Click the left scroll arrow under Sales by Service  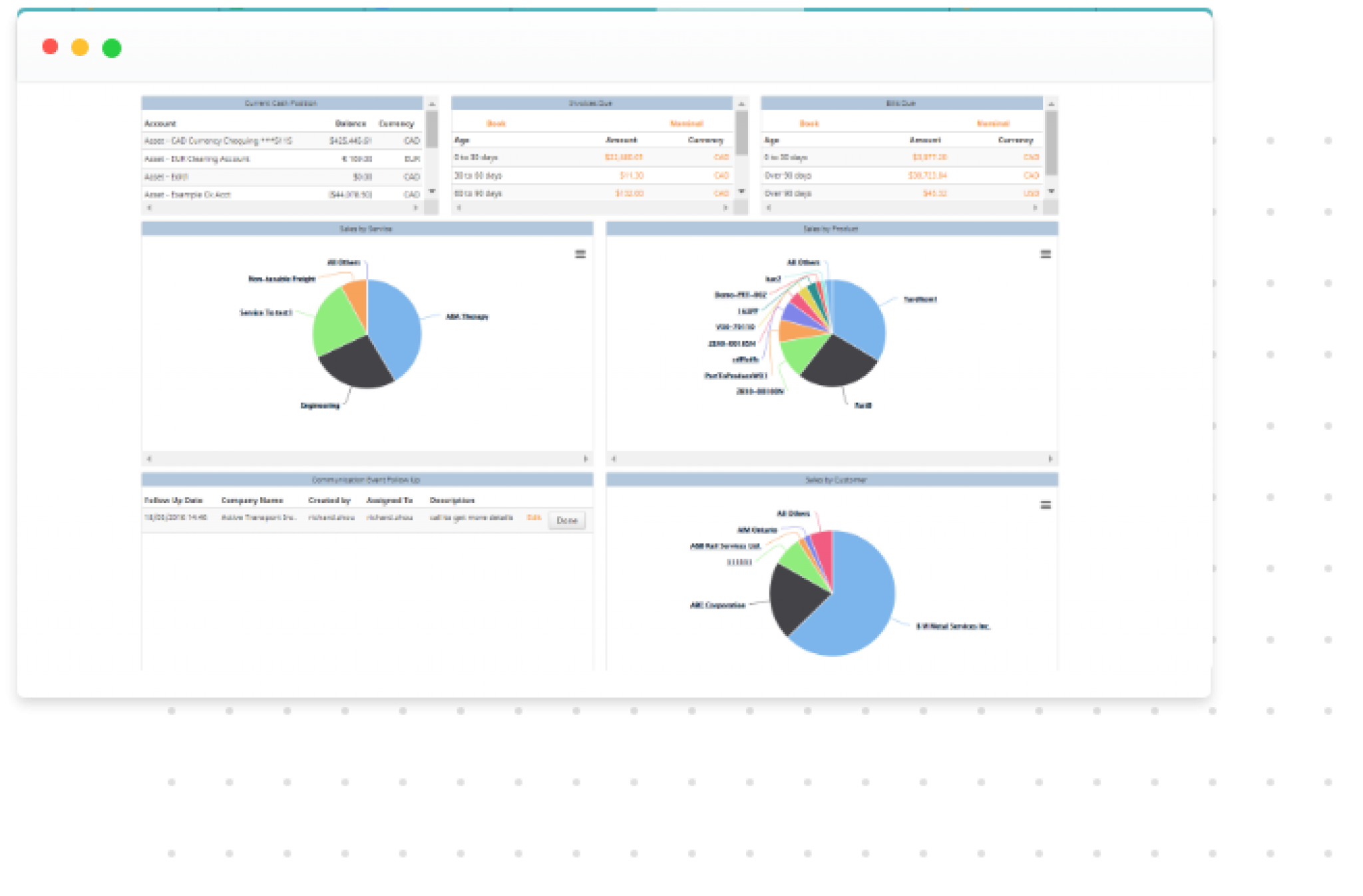click(x=150, y=458)
